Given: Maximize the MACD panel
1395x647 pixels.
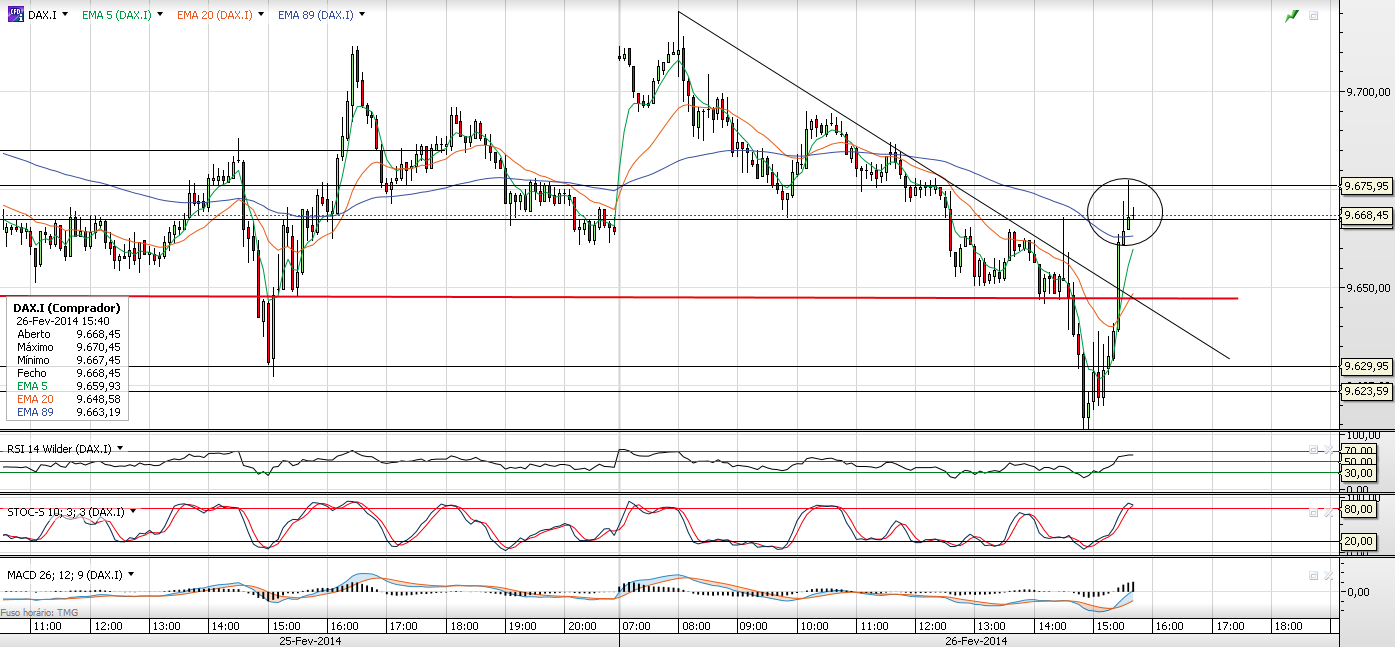Looking at the screenshot, I should 1314,576.
